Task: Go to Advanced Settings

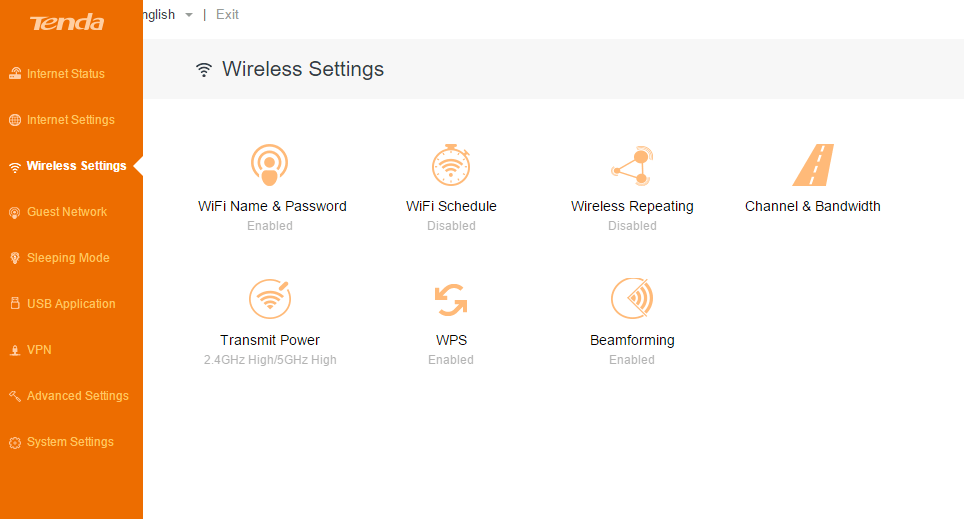Action: [x=77, y=396]
